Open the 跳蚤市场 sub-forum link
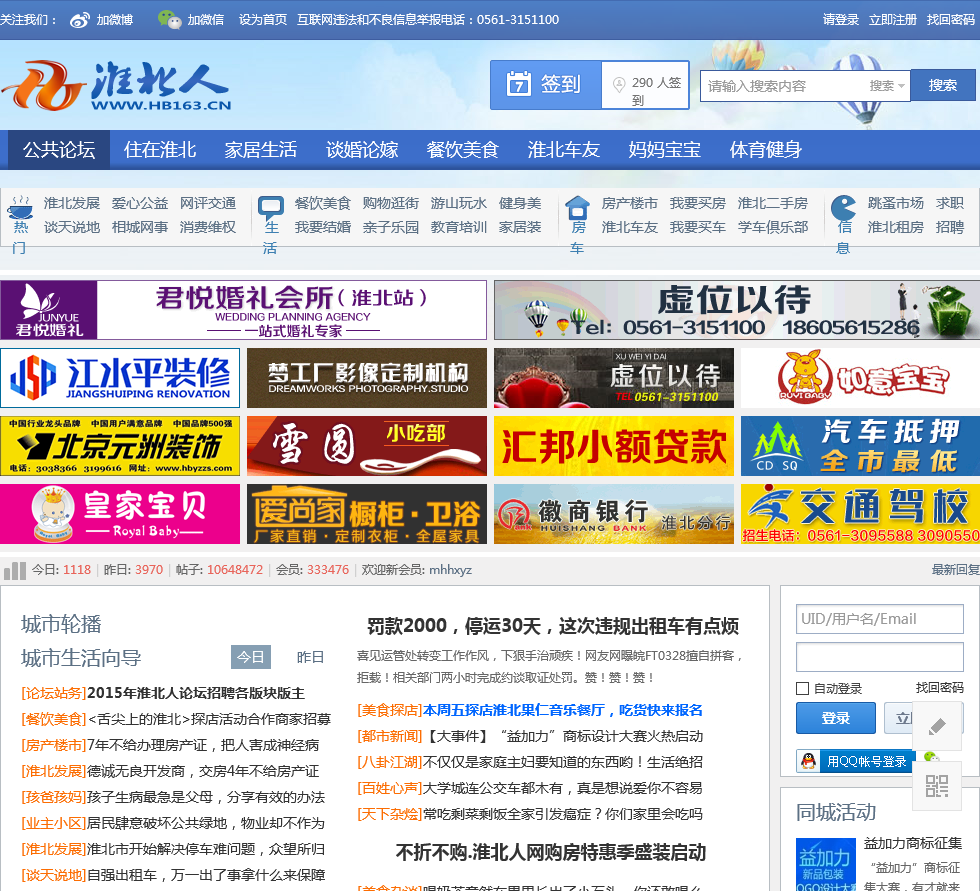Viewport: 980px width, 891px height. click(896, 203)
